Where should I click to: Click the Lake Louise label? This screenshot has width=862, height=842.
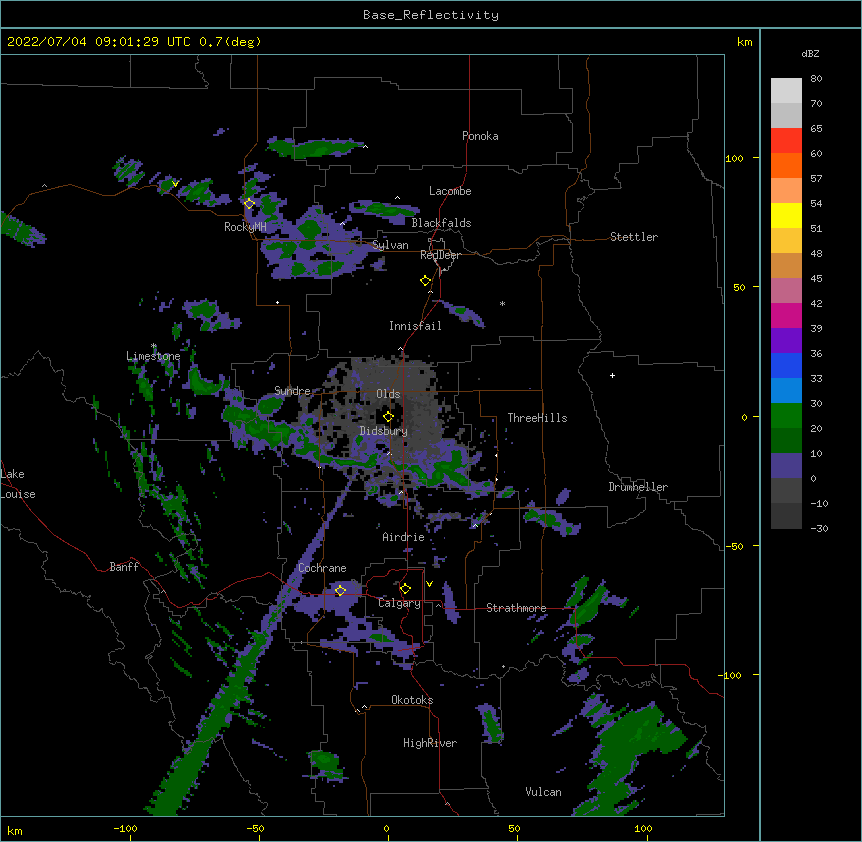click(x=17, y=484)
